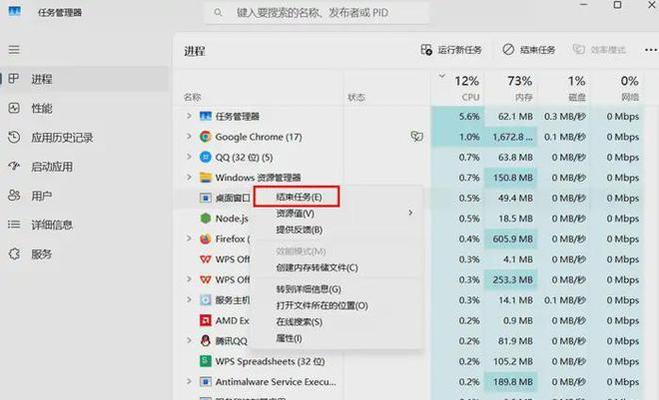Click Efficiency mode toolbar button
659x400 pixels.
click(599, 50)
